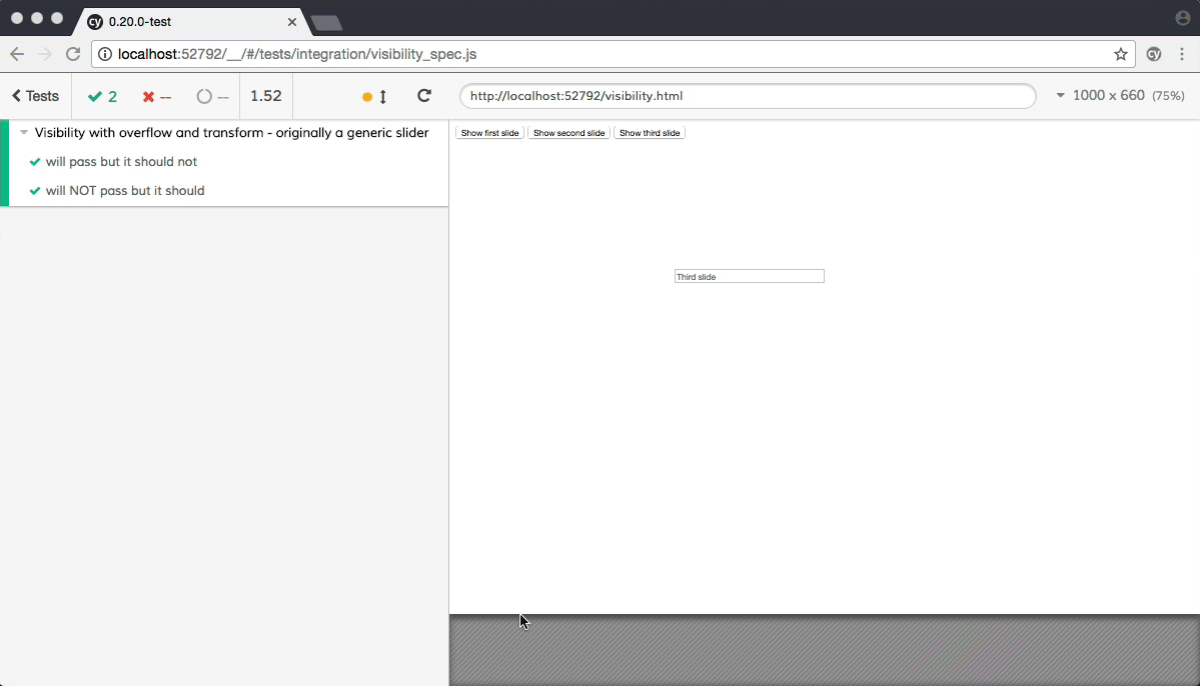The height and width of the screenshot is (686, 1200).
Task: Close the 0.20.0-test tab
Action: (292, 21)
